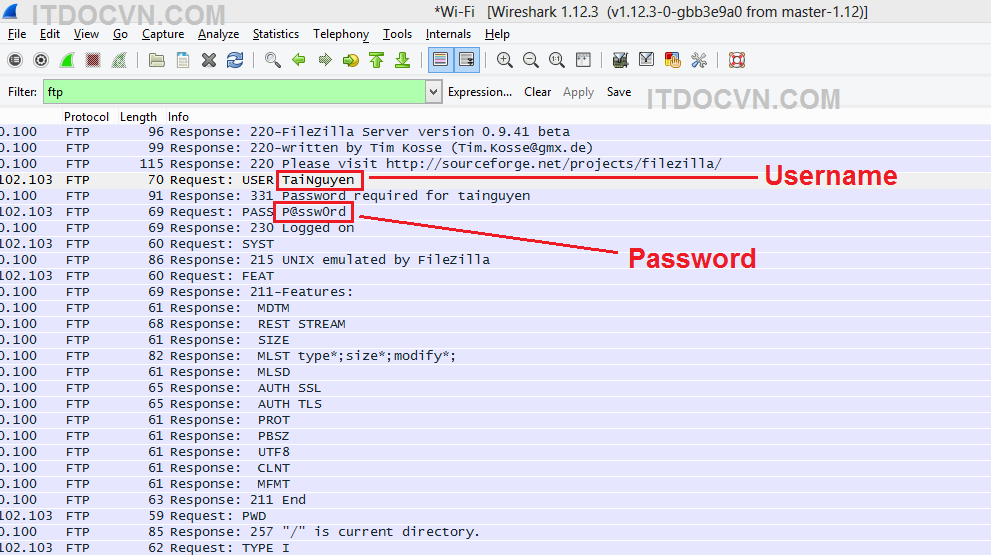Image resolution: width=991 pixels, height=555 pixels.
Task: Click the find packet magnifier icon
Action: tap(272, 60)
